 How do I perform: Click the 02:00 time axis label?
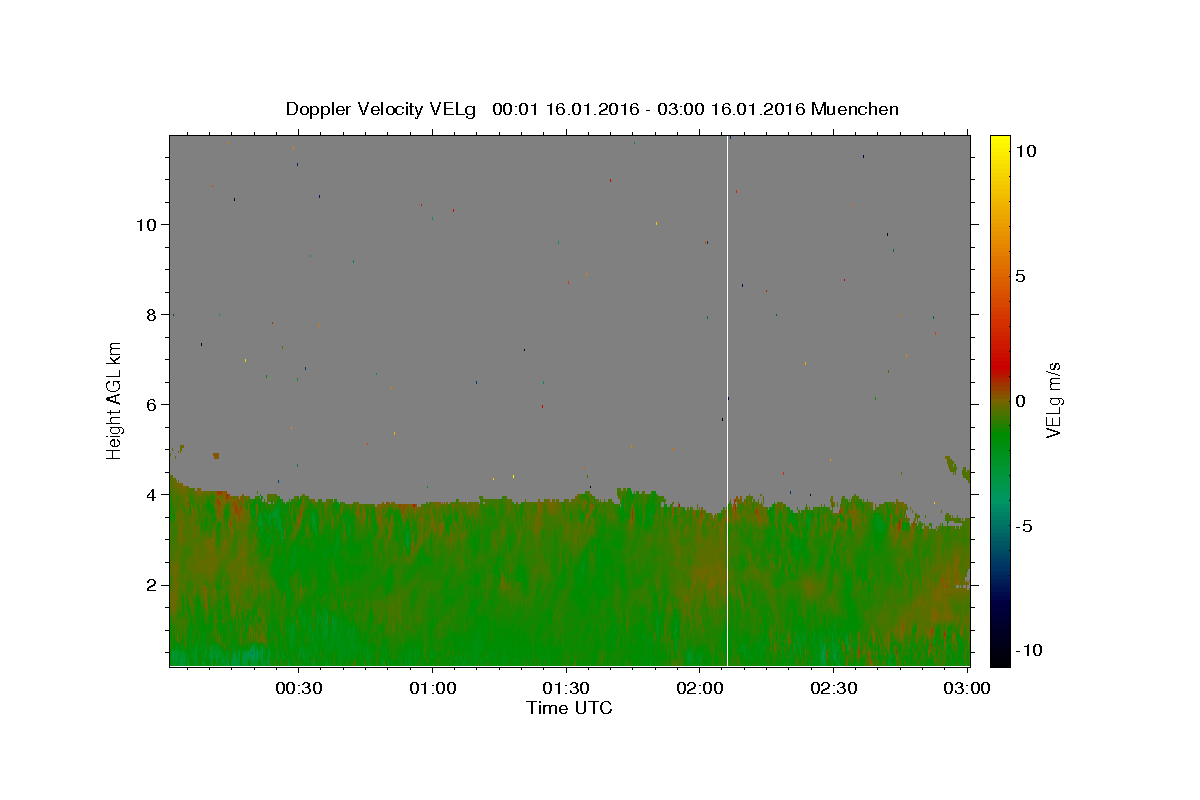(701, 688)
